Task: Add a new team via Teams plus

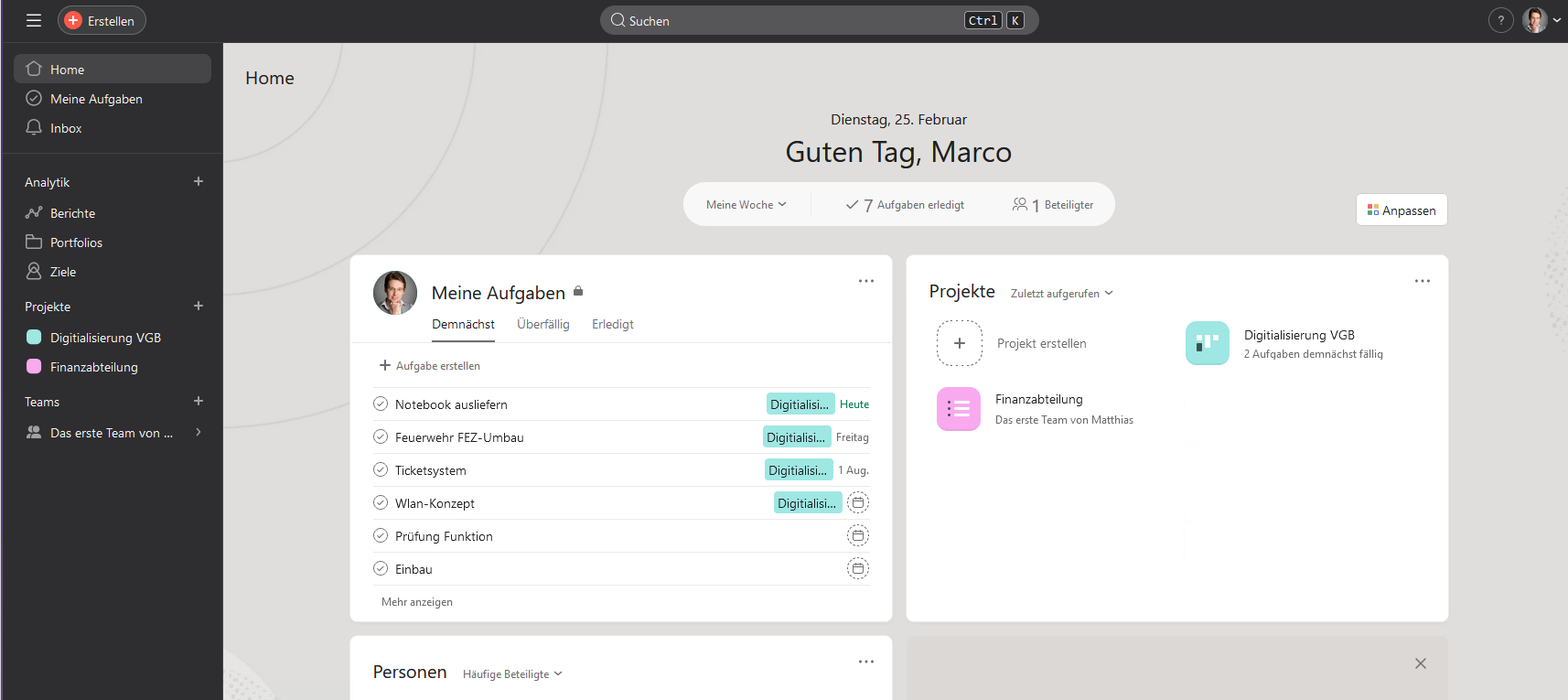Action: pos(199,401)
